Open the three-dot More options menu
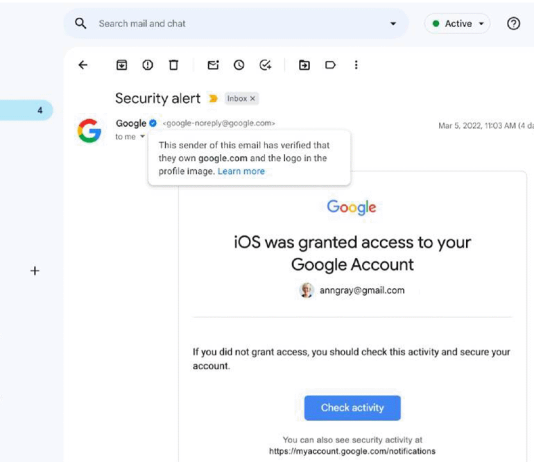534x462 pixels. 356,65
